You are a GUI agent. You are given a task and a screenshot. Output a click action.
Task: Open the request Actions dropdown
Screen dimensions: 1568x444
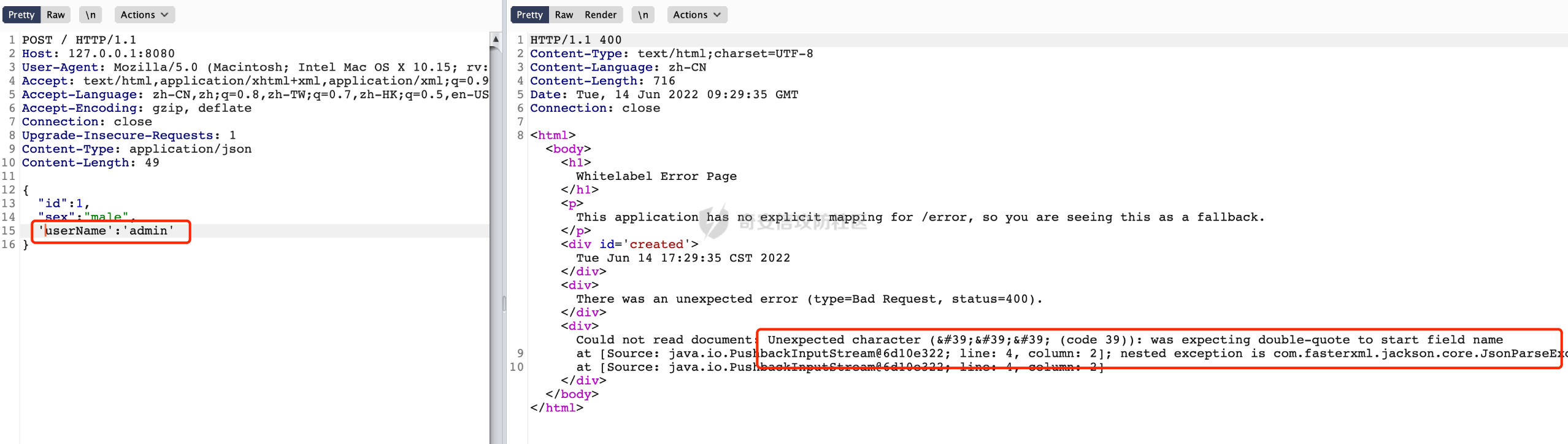pyautogui.click(x=144, y=15)
